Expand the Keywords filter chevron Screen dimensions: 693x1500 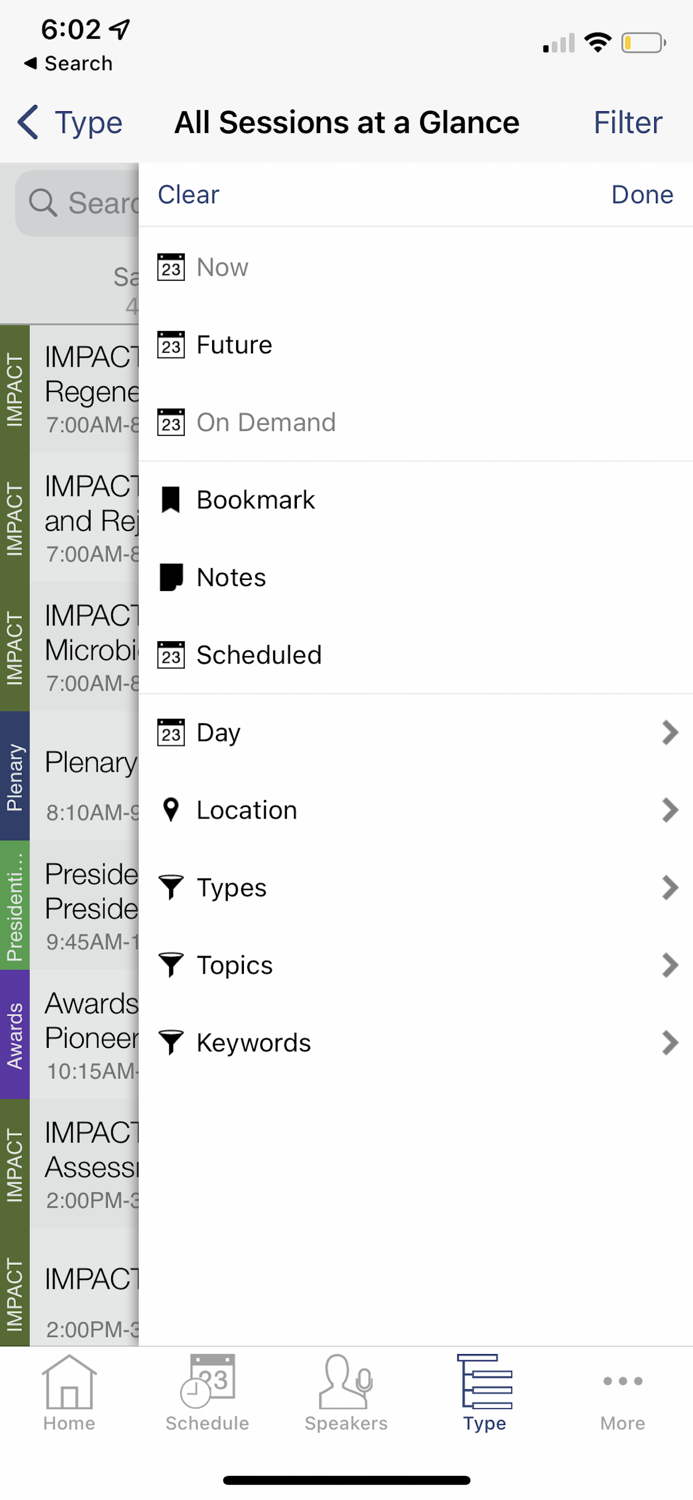coord(670,1043)
